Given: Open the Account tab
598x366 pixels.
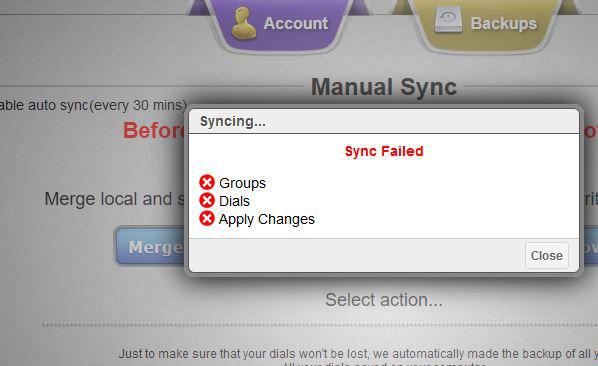Looking at the screenshot, I should (280, 24).
